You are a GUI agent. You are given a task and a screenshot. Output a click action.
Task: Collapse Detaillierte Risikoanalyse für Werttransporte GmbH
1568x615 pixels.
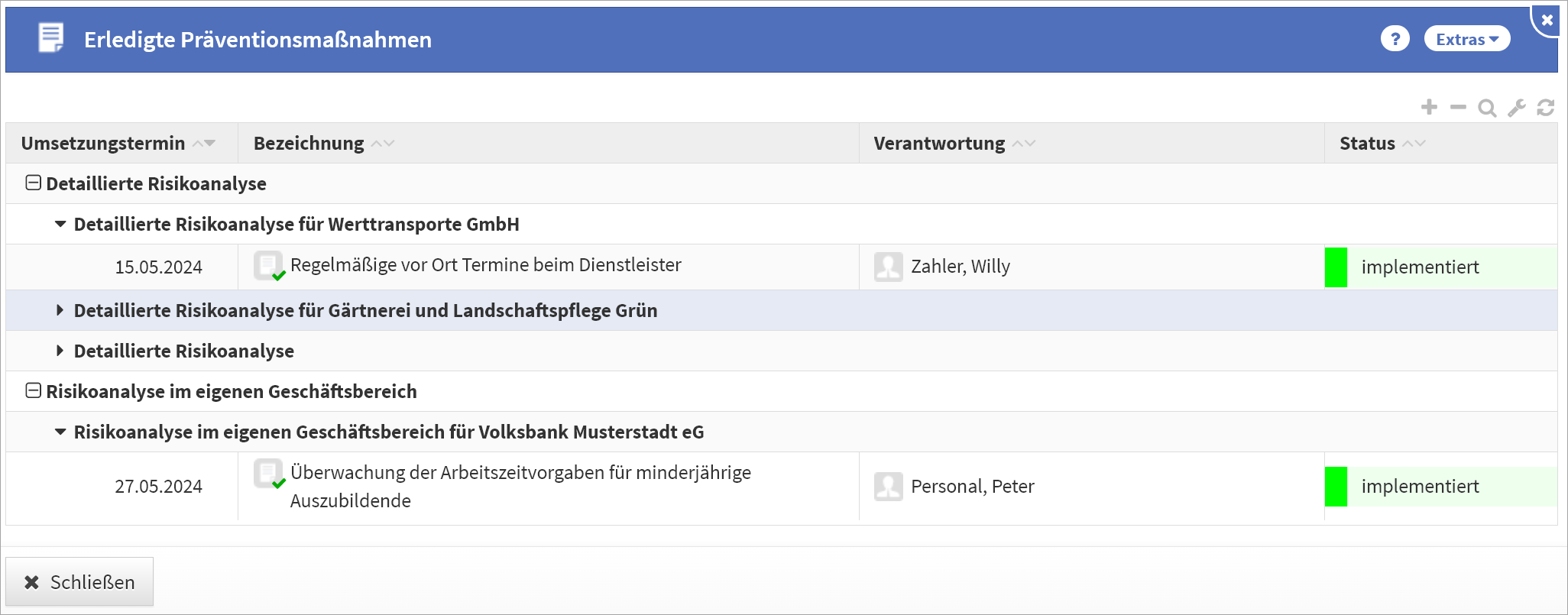(x=60, y=225)
